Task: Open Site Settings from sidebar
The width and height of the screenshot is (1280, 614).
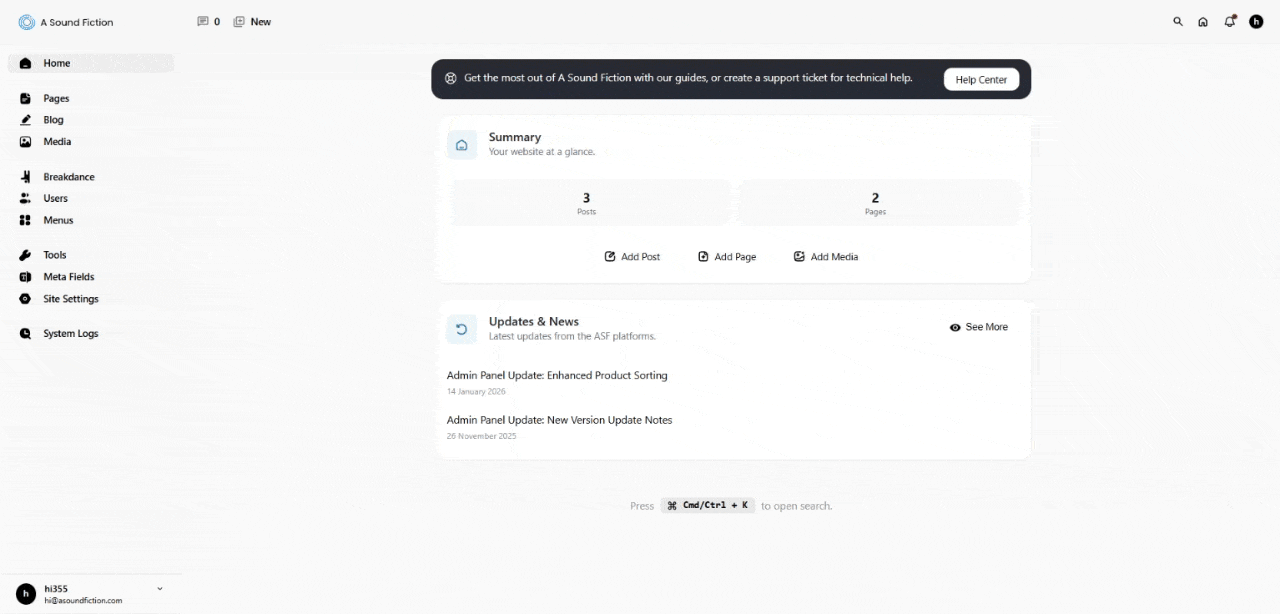Action: point(70,299)
